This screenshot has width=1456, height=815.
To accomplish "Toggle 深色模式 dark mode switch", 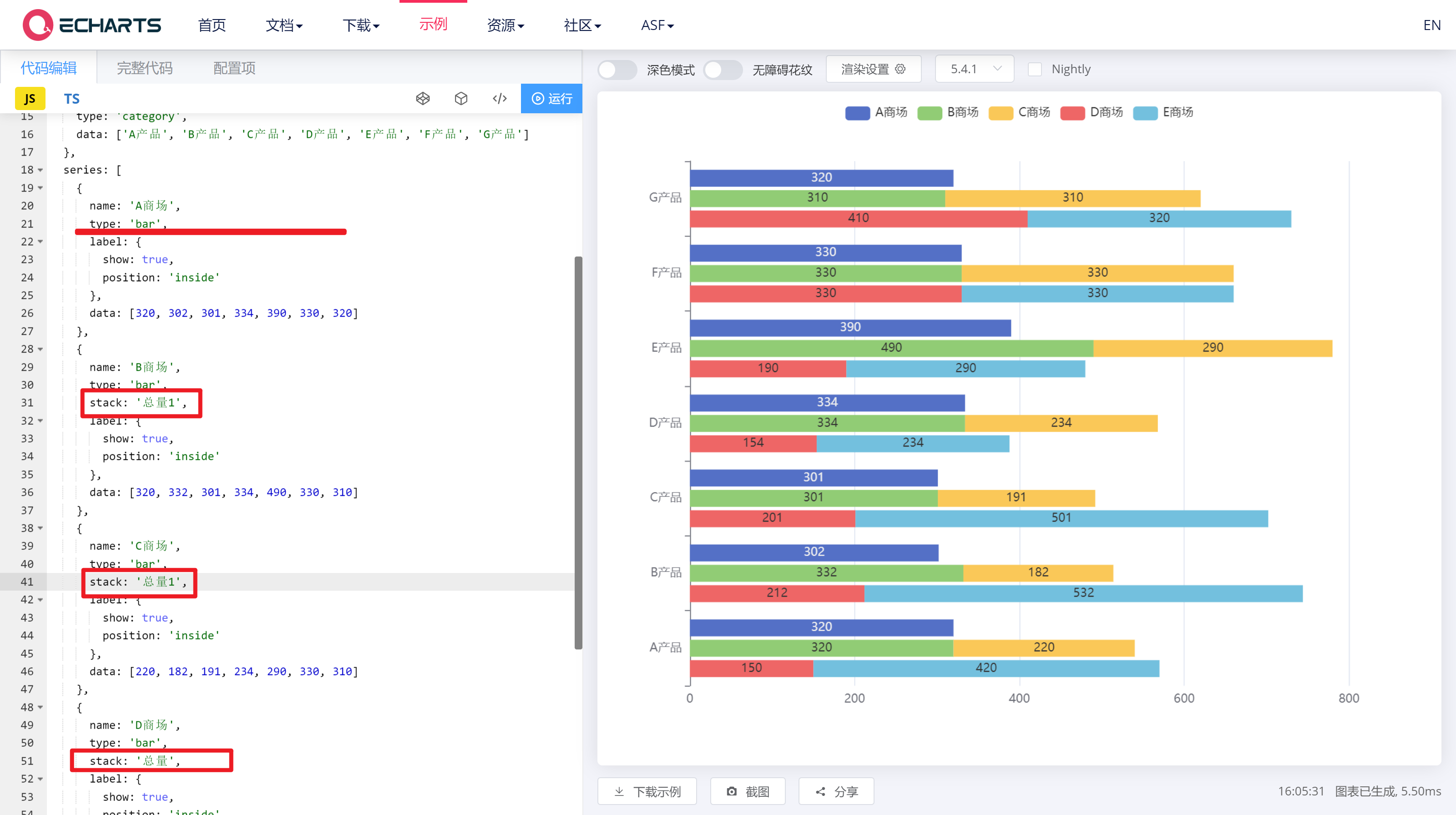I will coord(617,70).
